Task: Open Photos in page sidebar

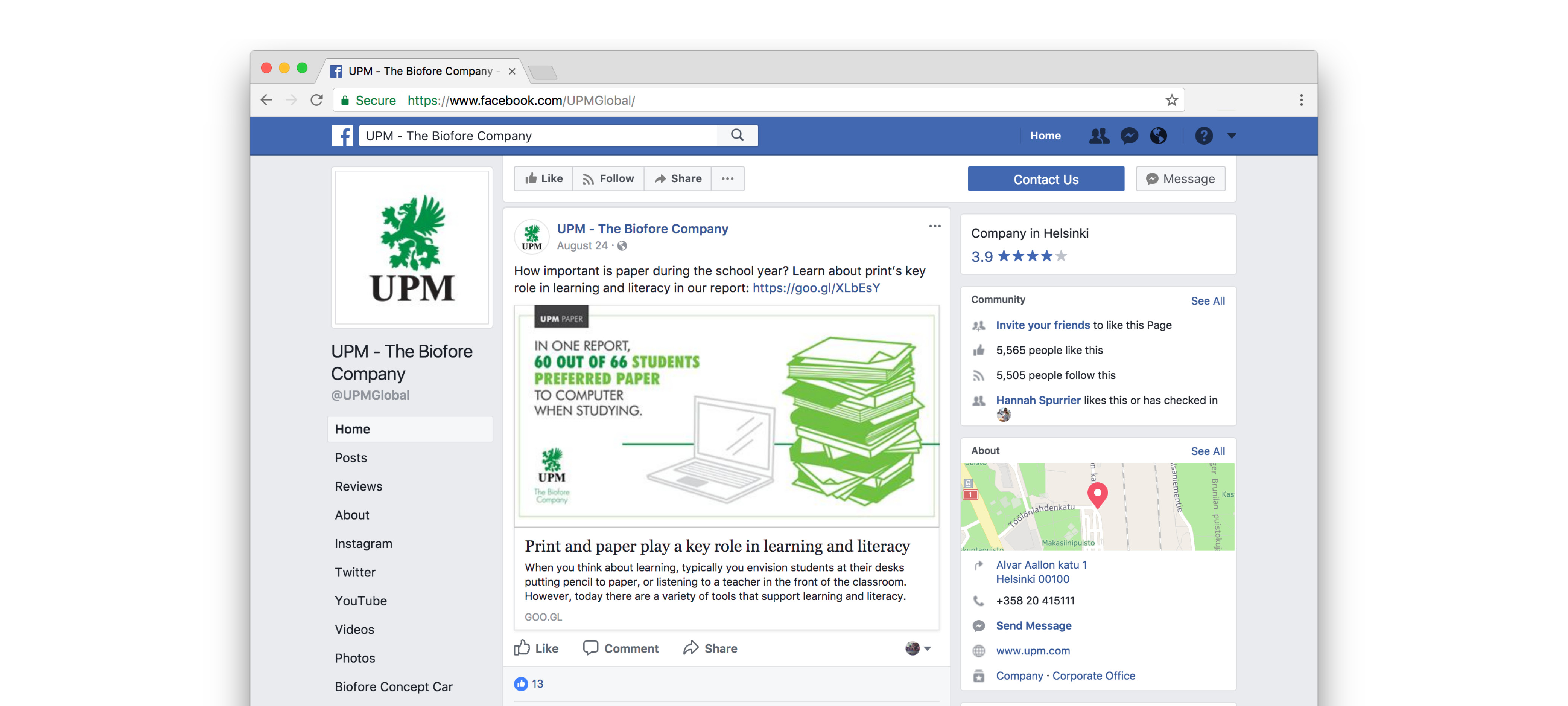Action: 355,658
